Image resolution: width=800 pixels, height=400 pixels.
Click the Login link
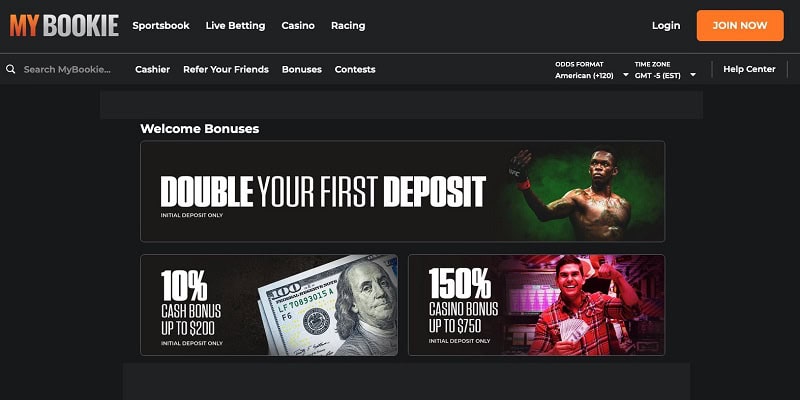click(666, 26)
